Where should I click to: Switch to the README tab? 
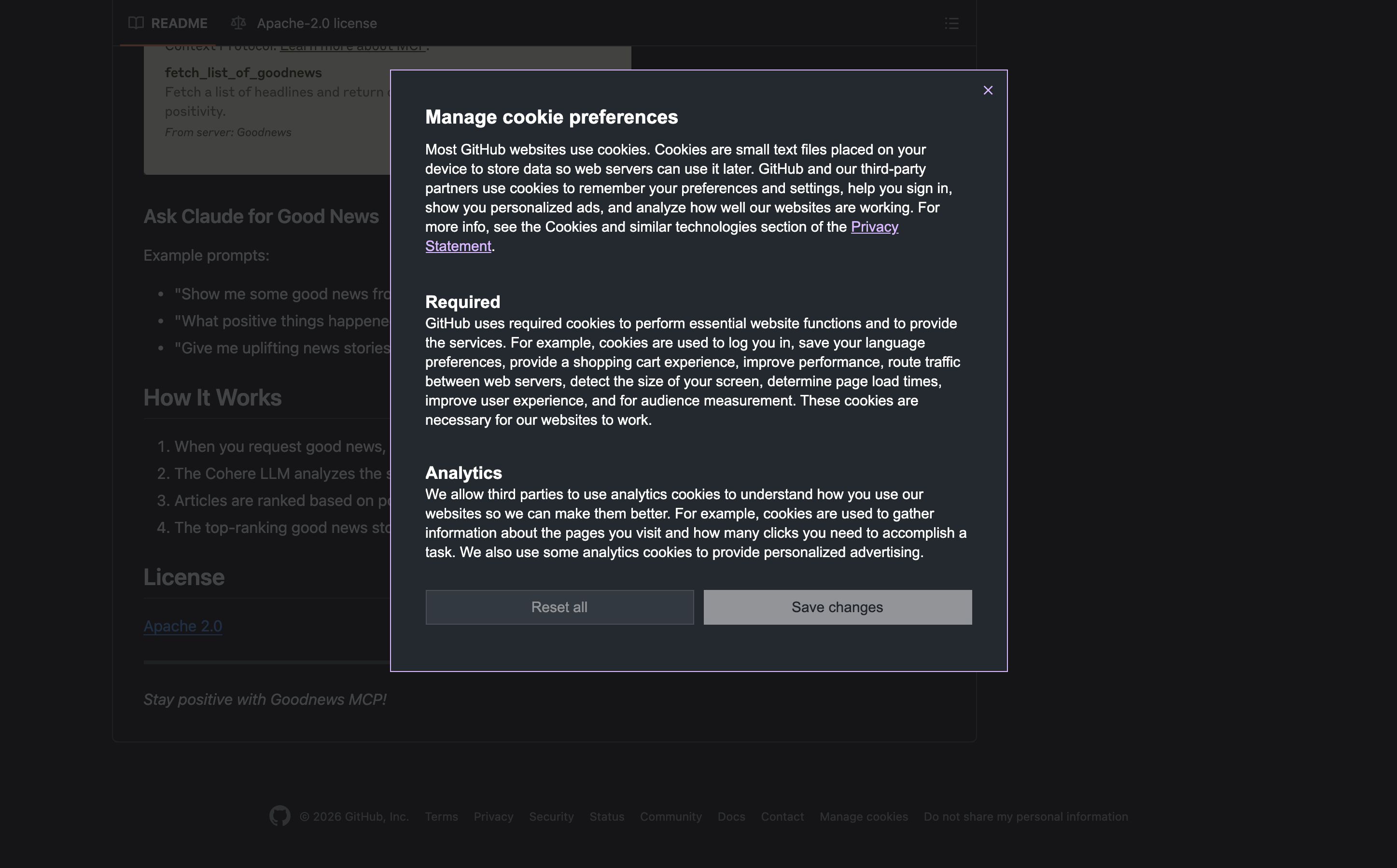click(179, 23)
